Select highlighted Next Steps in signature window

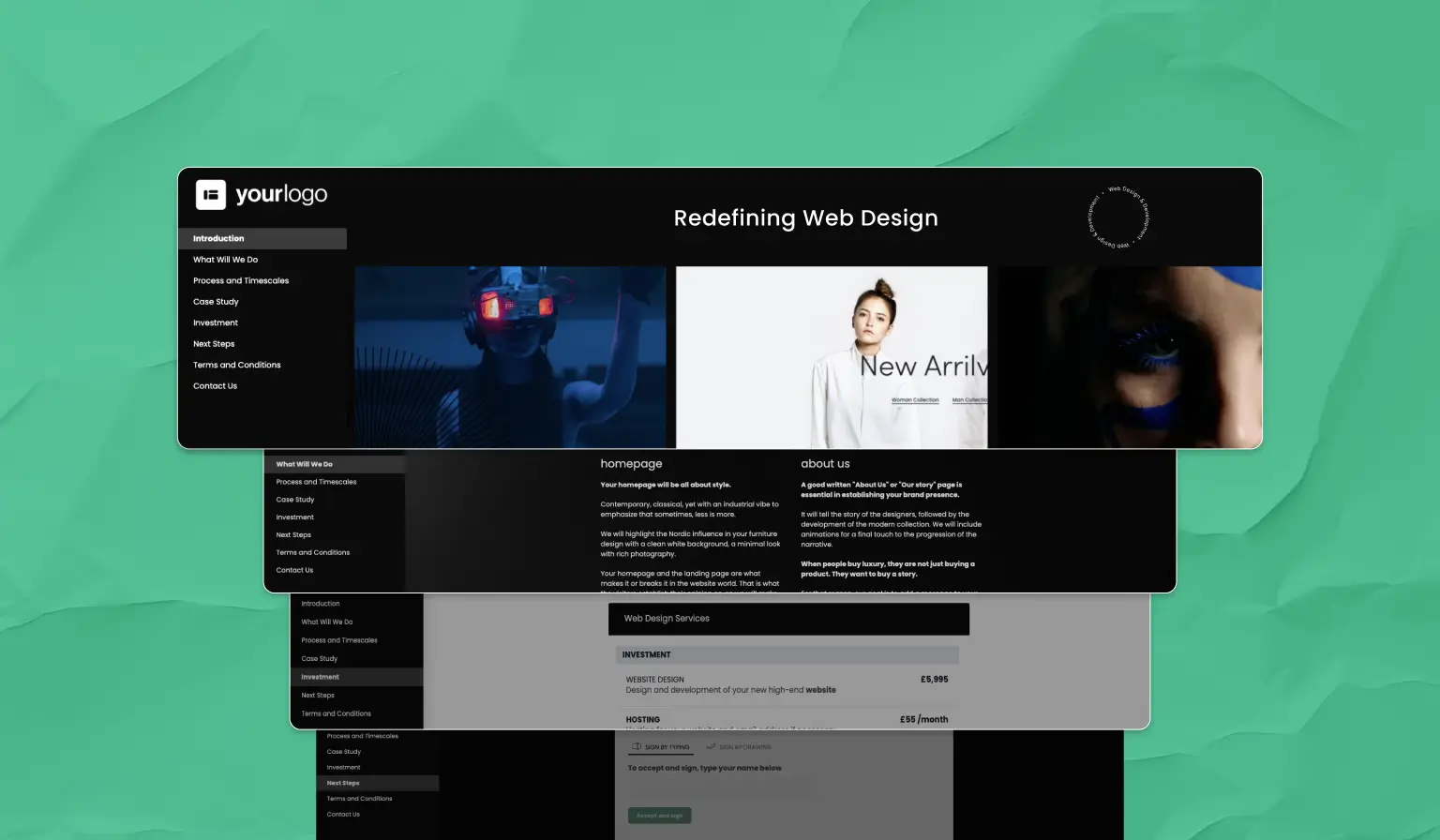click(378, 783)
